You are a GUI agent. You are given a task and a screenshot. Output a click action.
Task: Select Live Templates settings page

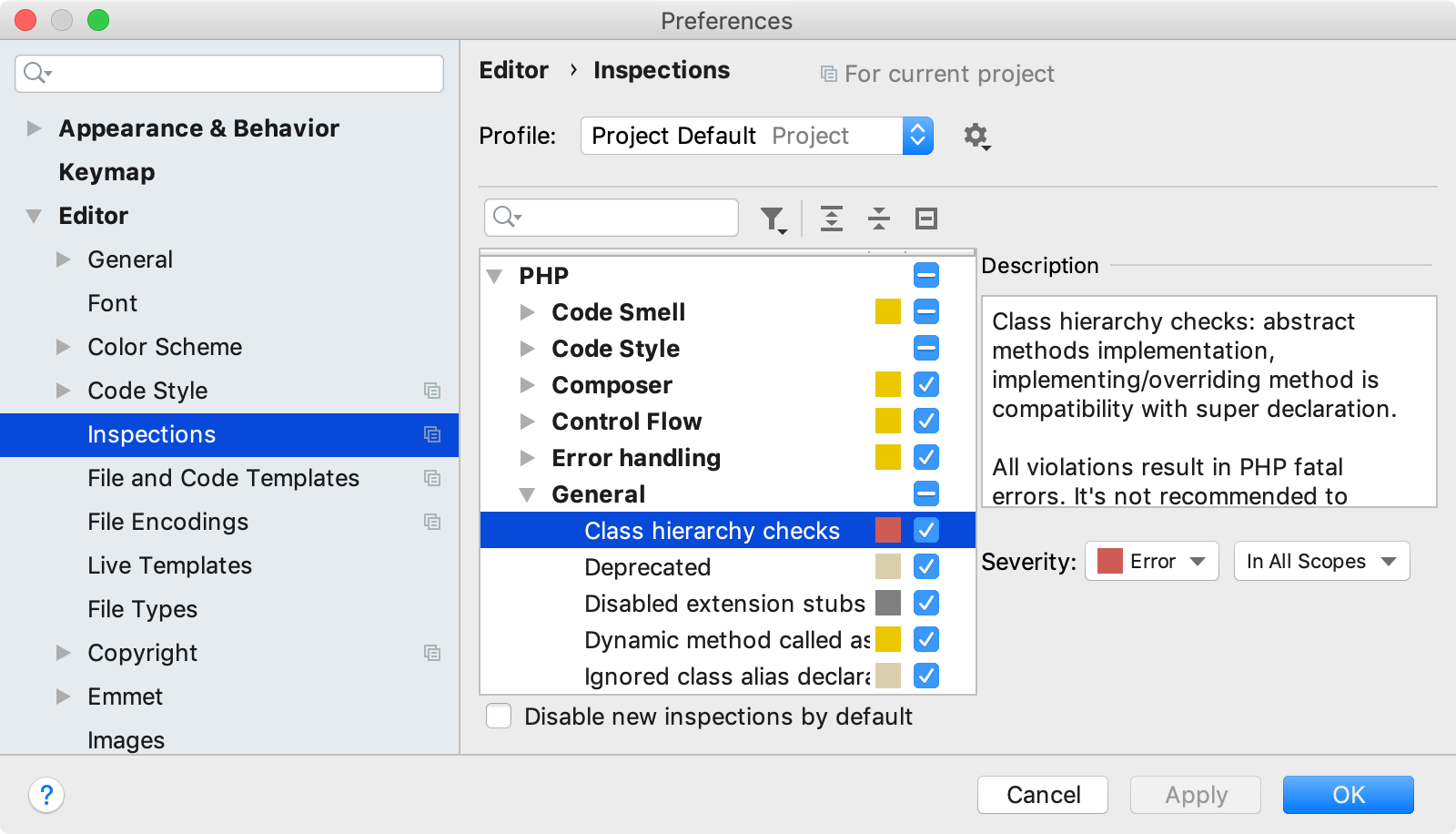pyautogui.click(x=169, y=565)
